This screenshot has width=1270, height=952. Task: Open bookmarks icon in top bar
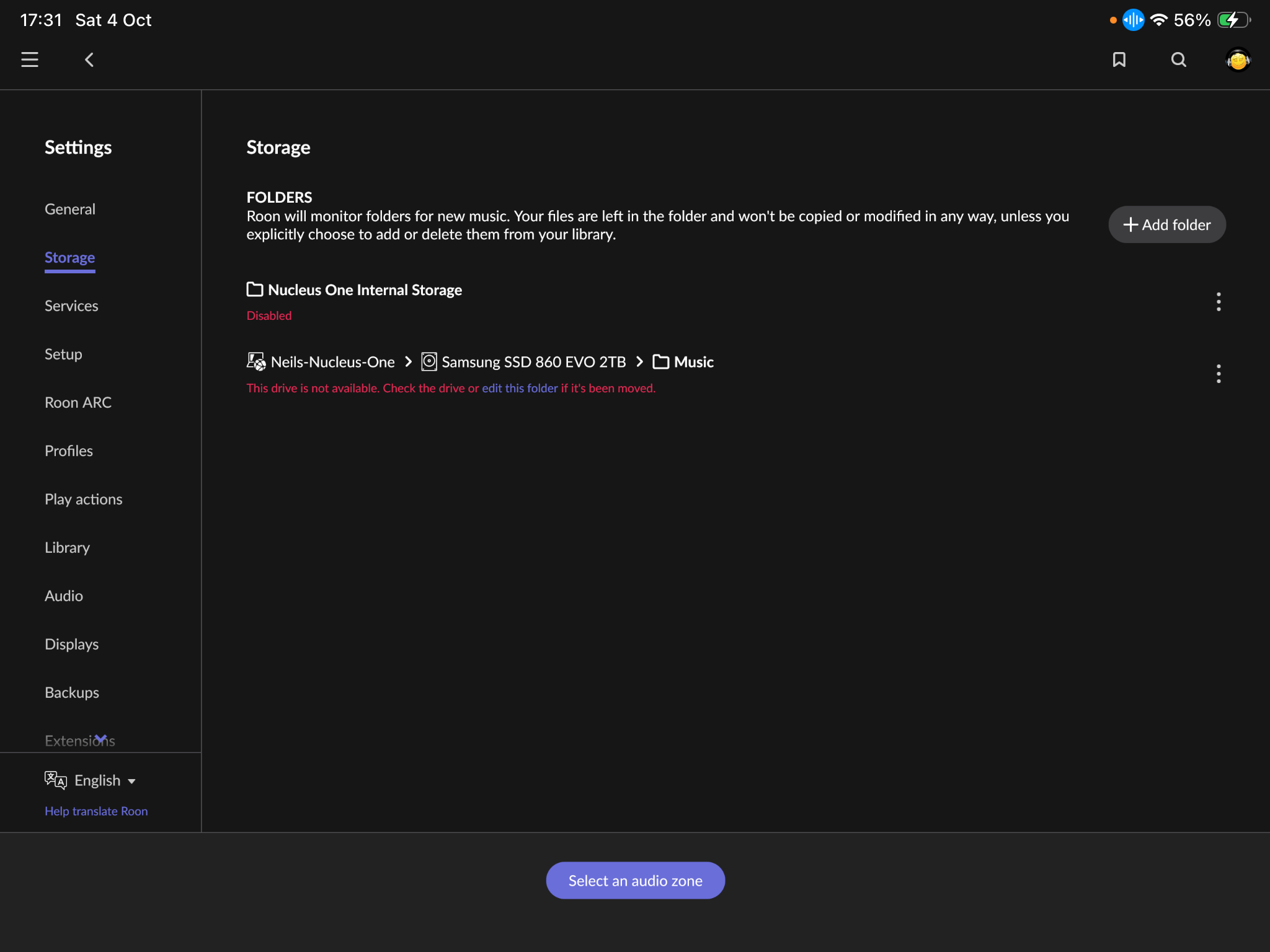(x=1119, y=59)
